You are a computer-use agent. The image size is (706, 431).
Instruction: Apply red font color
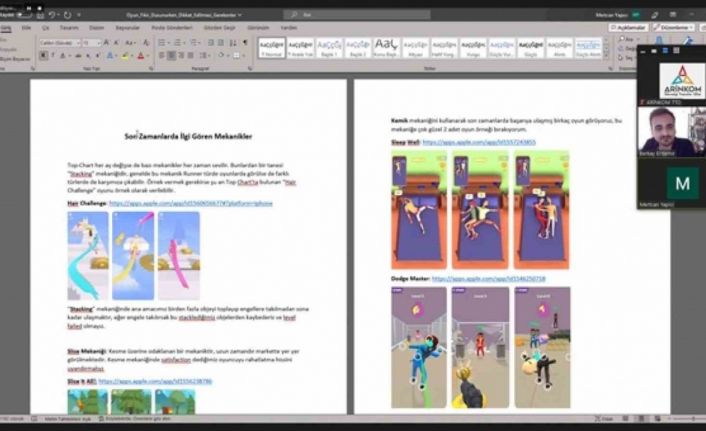pos(141,55)
